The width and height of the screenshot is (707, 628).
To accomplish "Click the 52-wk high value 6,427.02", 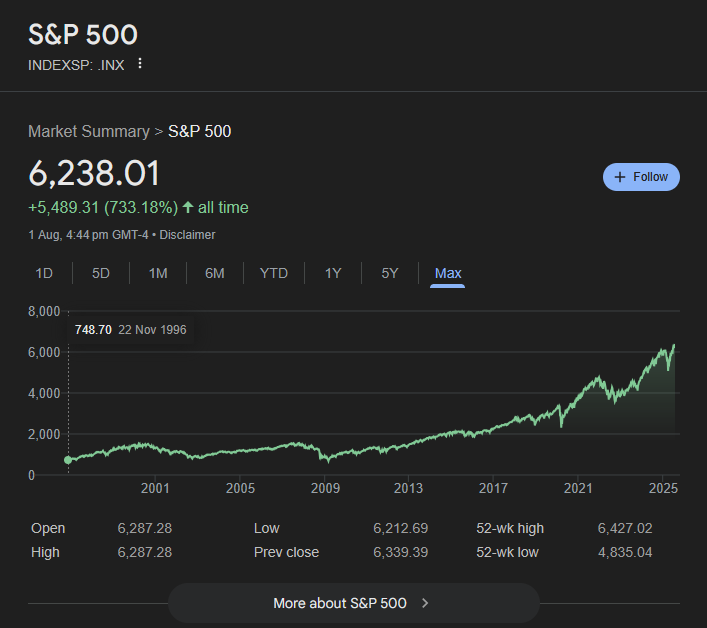I will (625, 528).
